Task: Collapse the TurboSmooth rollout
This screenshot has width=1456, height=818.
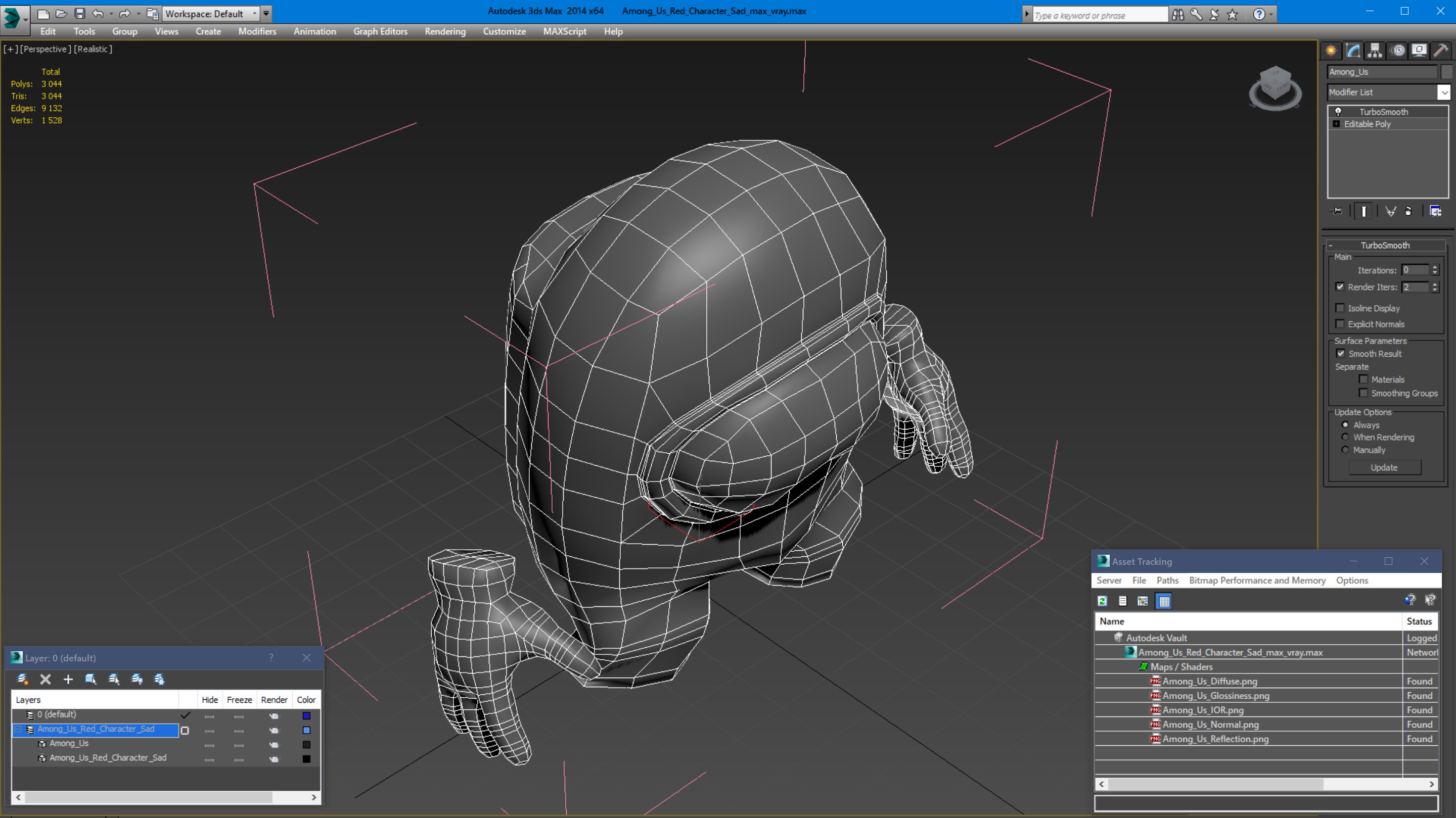Action: point(1331,245)
